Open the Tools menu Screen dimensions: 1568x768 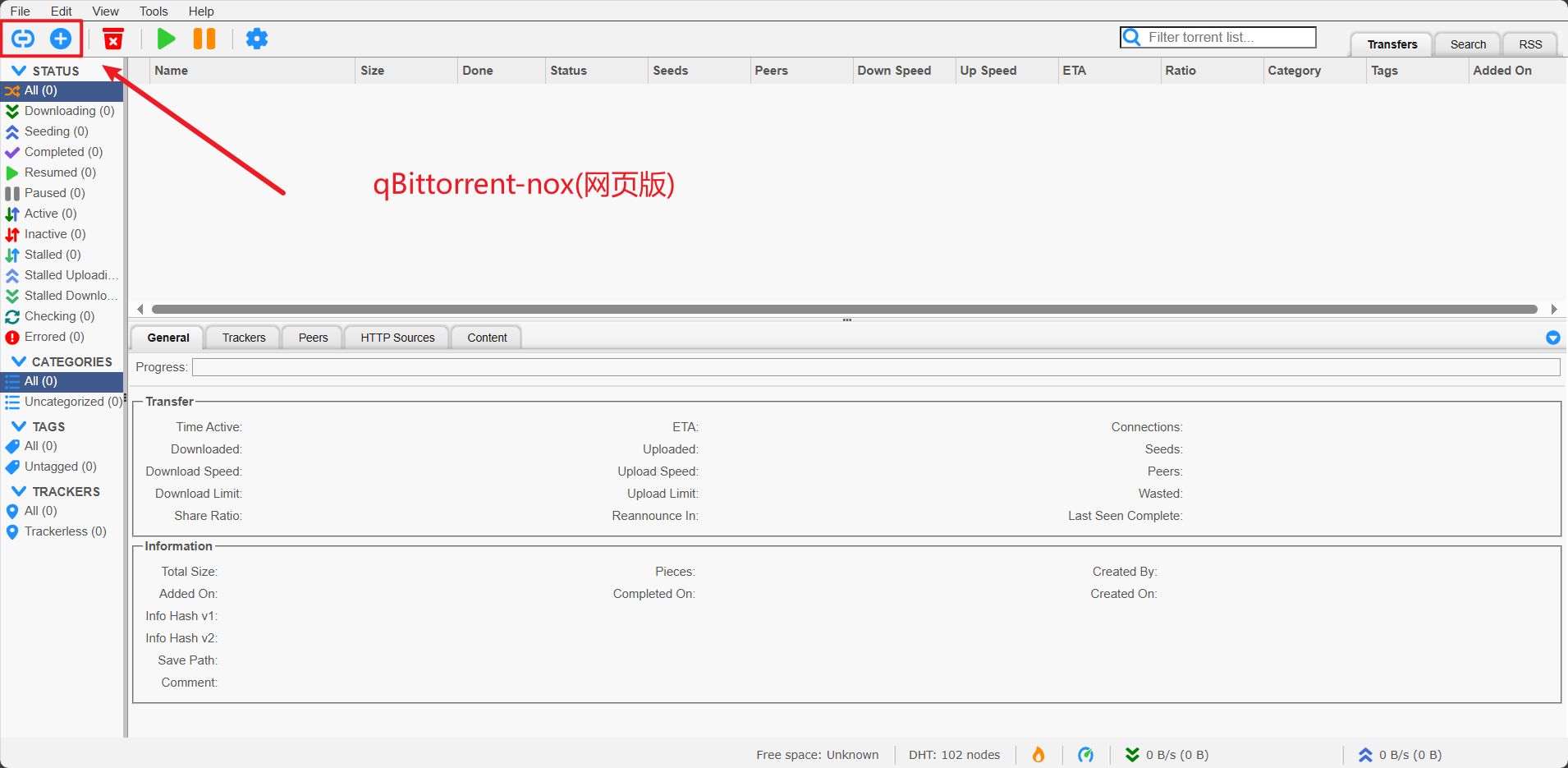tap(154, 11)
